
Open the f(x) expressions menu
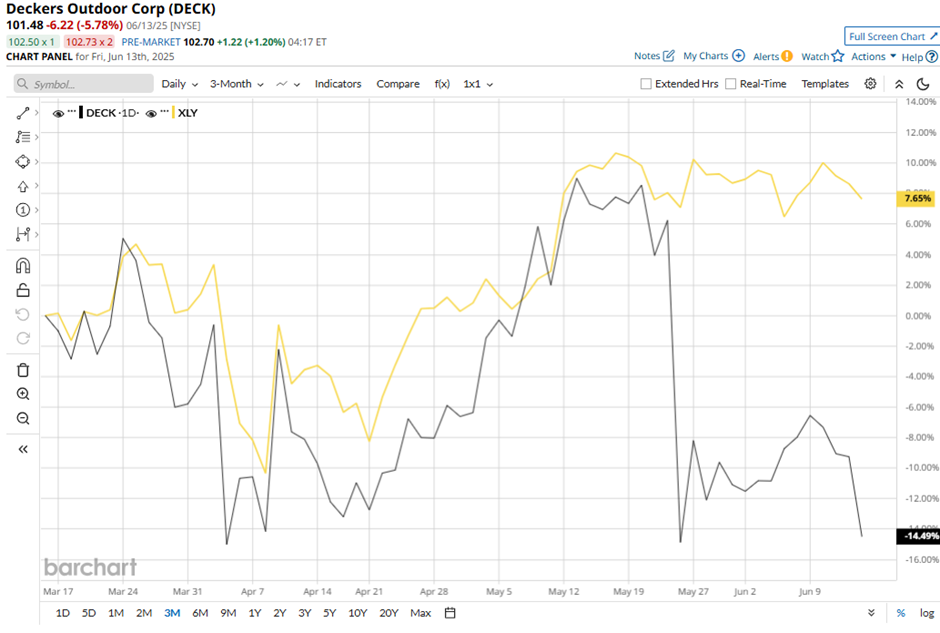[x=442, y=84]
